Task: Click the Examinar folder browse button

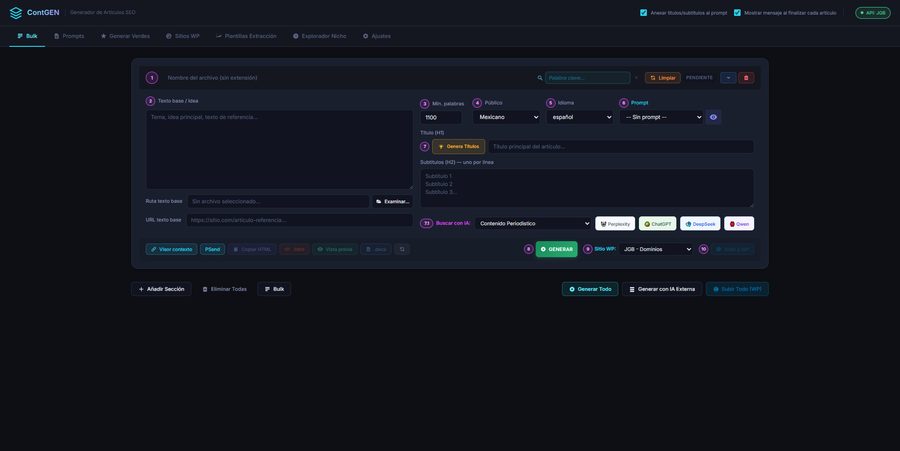Action: [393, 201]
